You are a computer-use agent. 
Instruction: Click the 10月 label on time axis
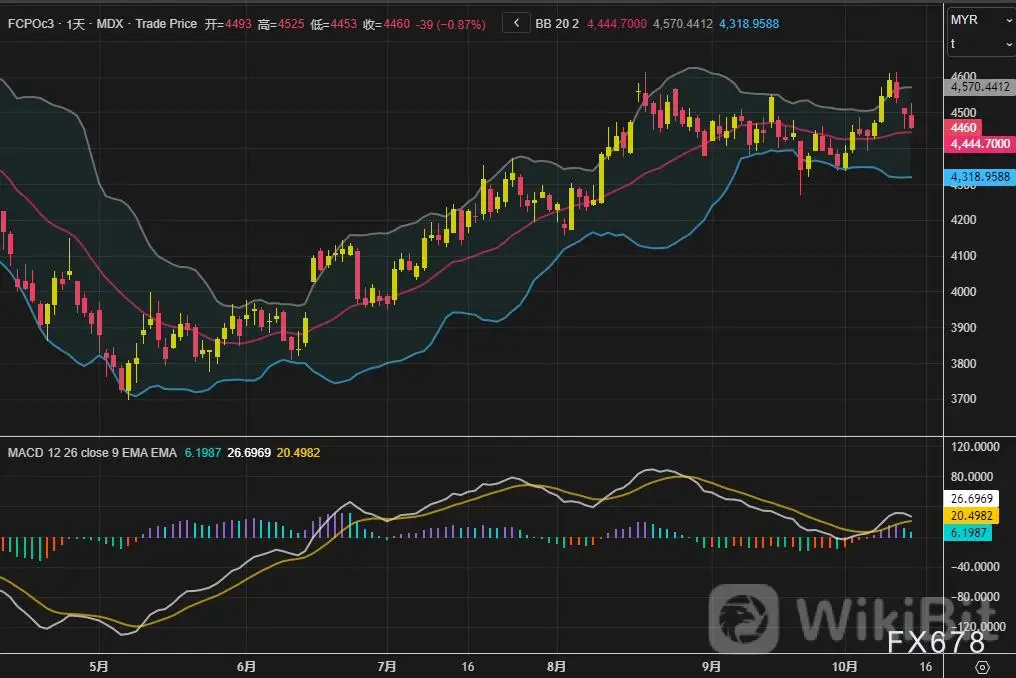pyautogui.click(x=845, y=665)
